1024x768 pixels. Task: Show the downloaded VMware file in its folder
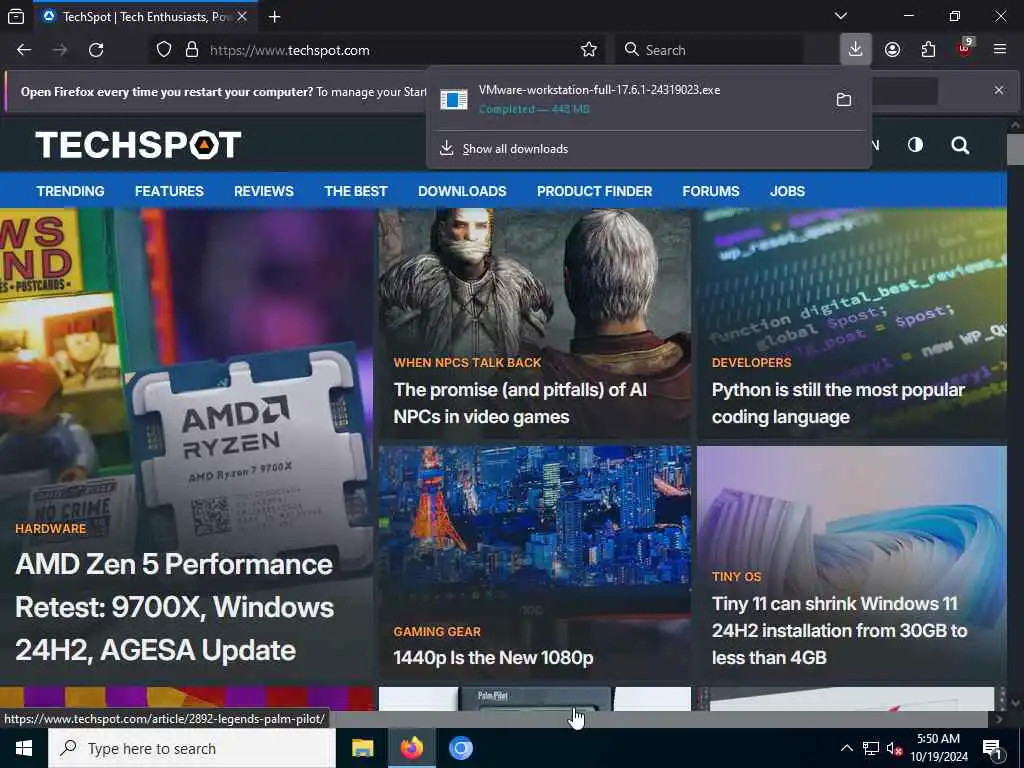844,100
